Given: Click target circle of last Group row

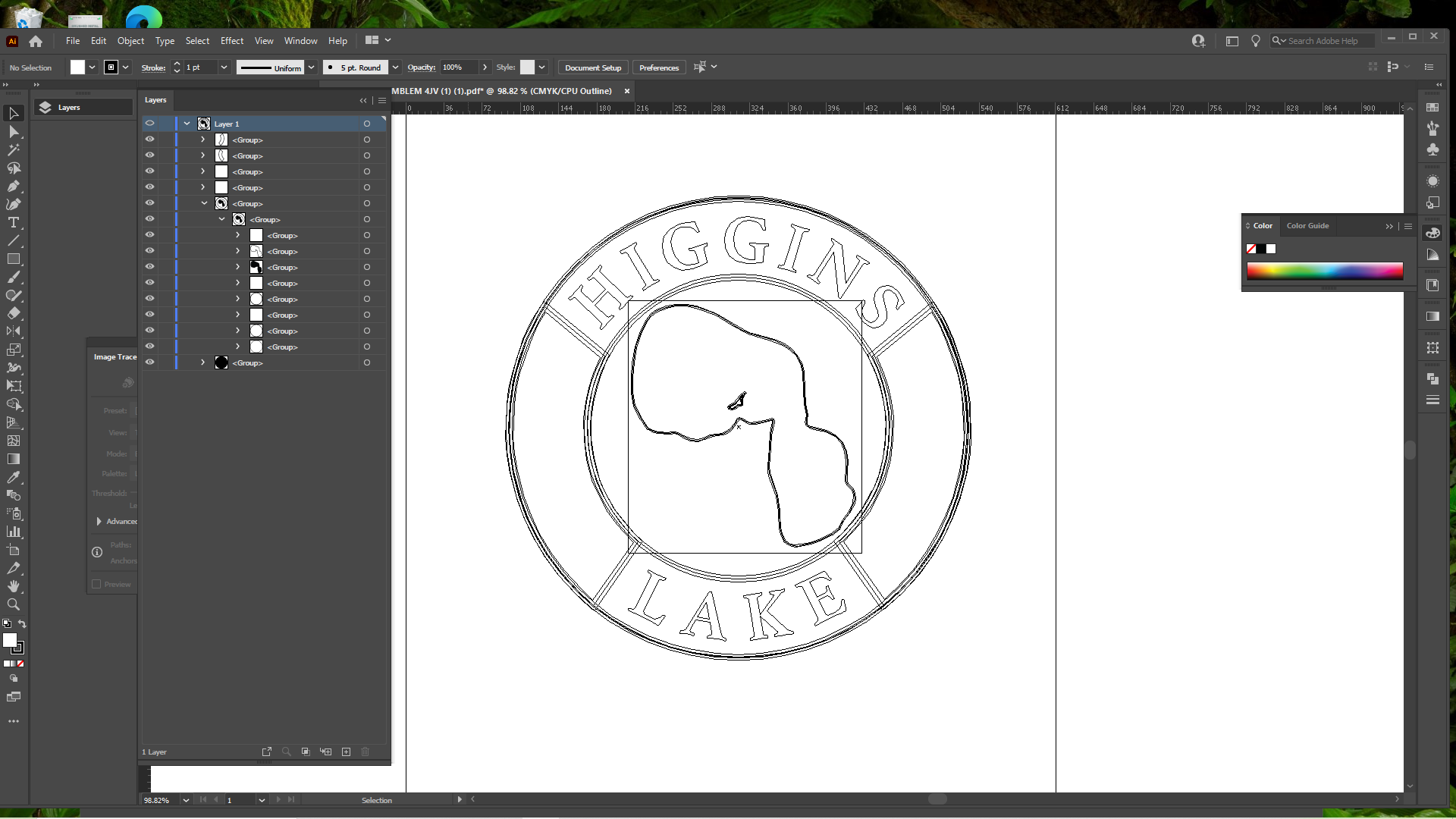Looking at the screenshot, I should [x=367, y=362].
